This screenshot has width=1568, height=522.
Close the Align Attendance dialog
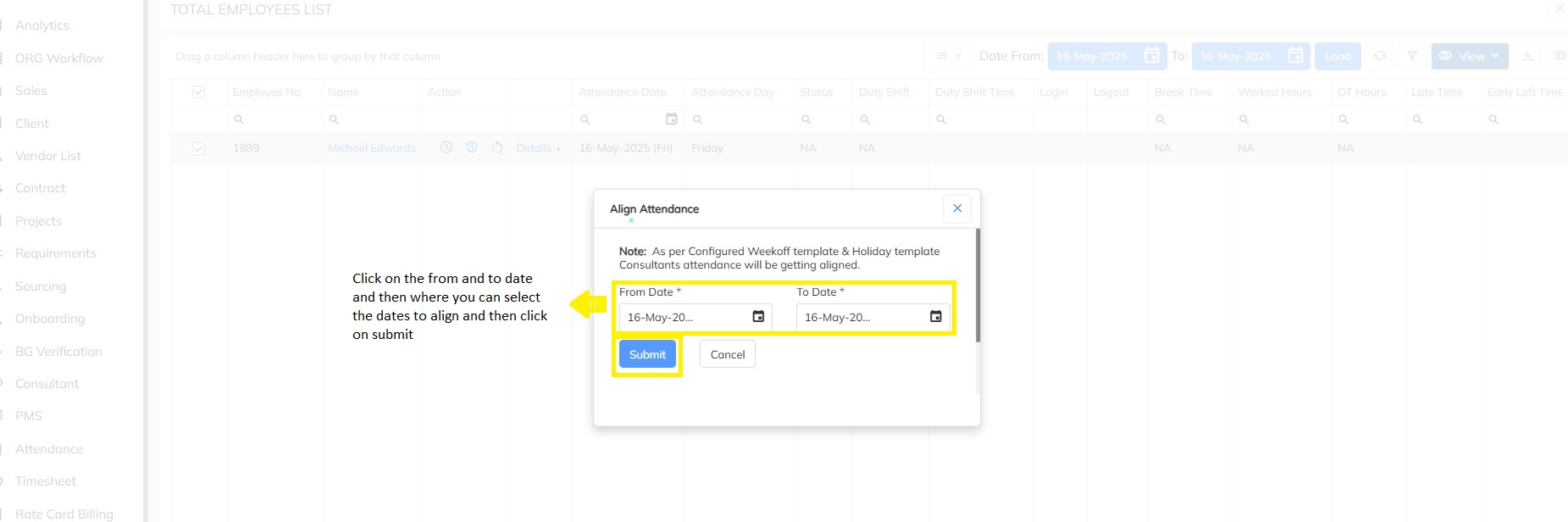click(x=957, y=208)
